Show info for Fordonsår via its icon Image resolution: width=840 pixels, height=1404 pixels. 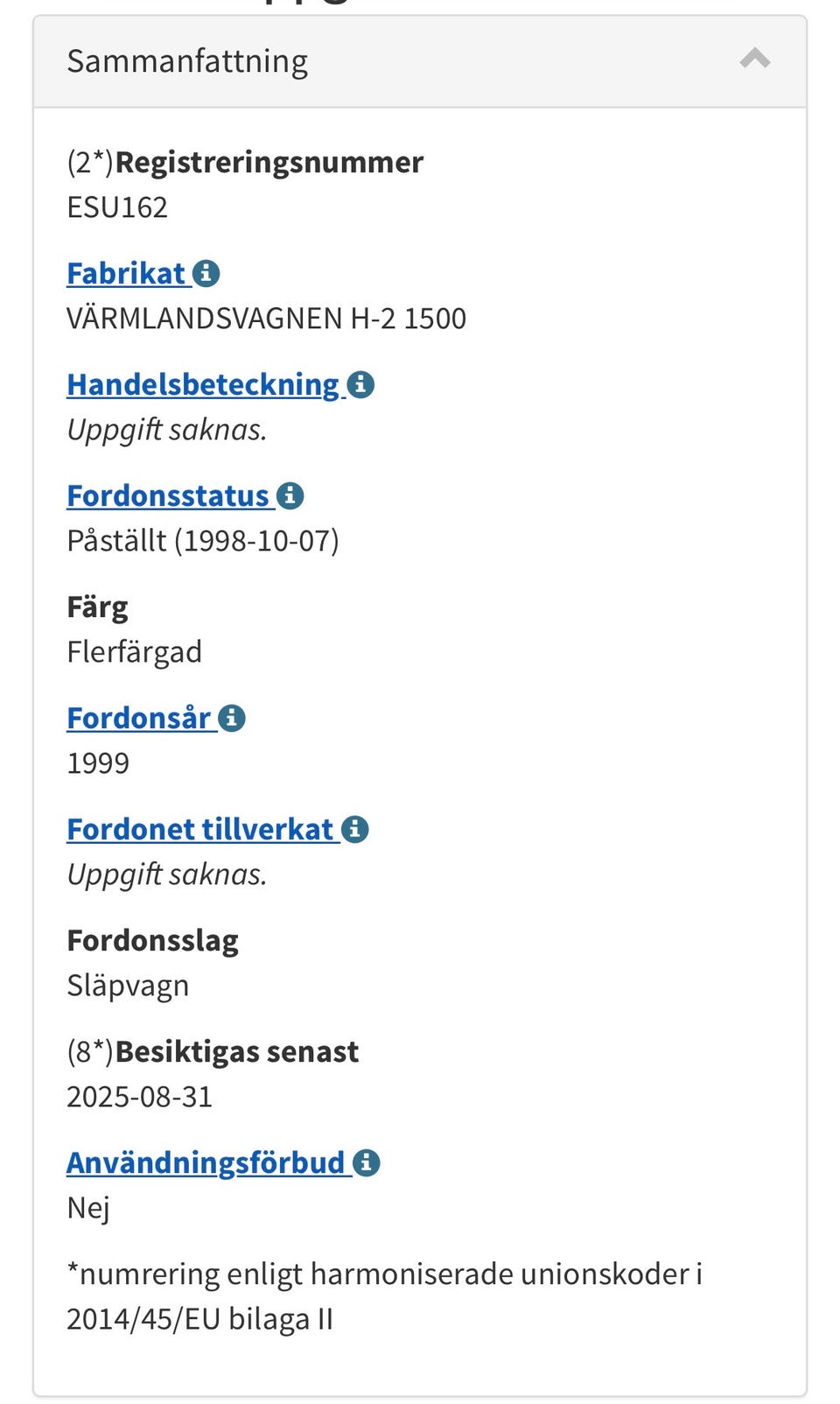point(231,718)
